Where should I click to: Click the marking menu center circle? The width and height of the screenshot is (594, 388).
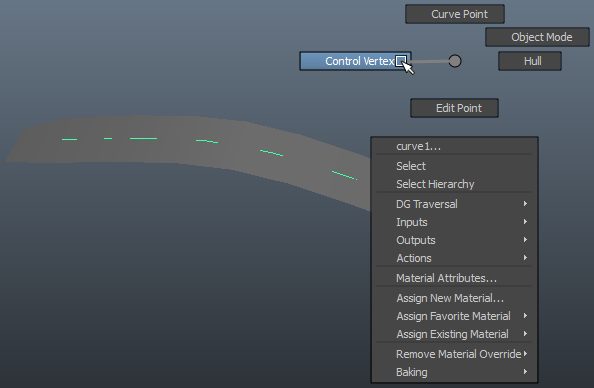pos(455,61)
